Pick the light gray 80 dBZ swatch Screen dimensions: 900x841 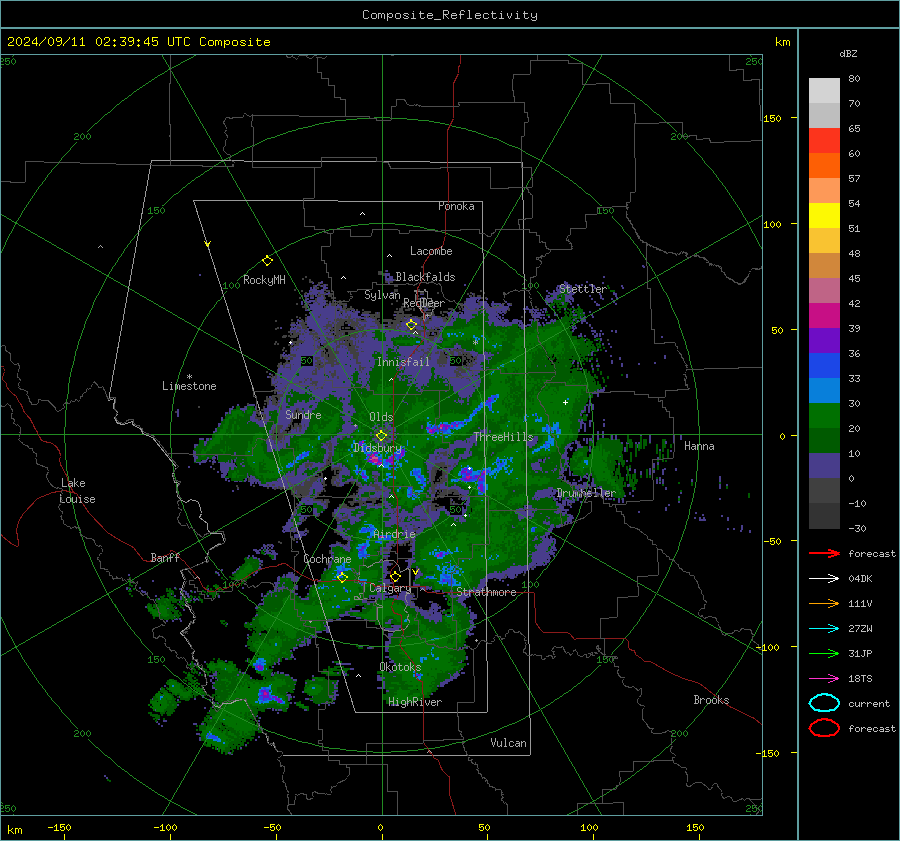(x=824, y=91)
